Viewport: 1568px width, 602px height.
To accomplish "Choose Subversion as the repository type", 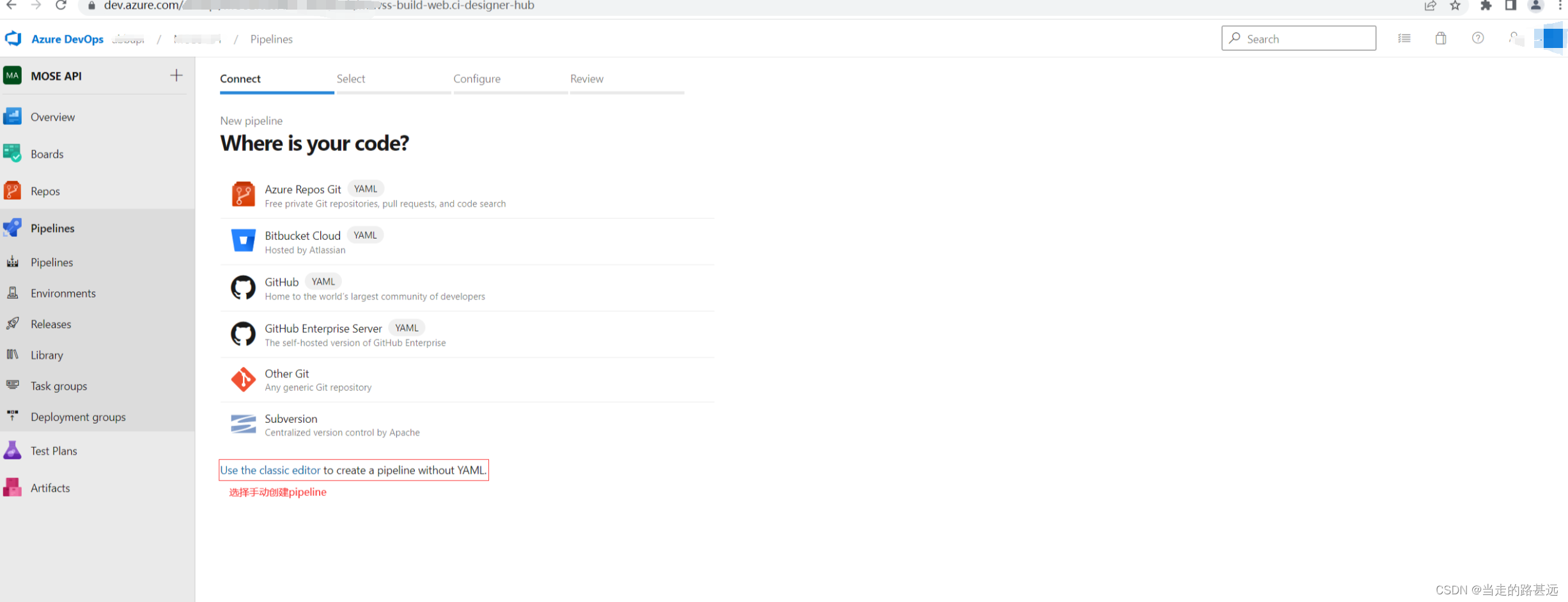I will (291, 418).
